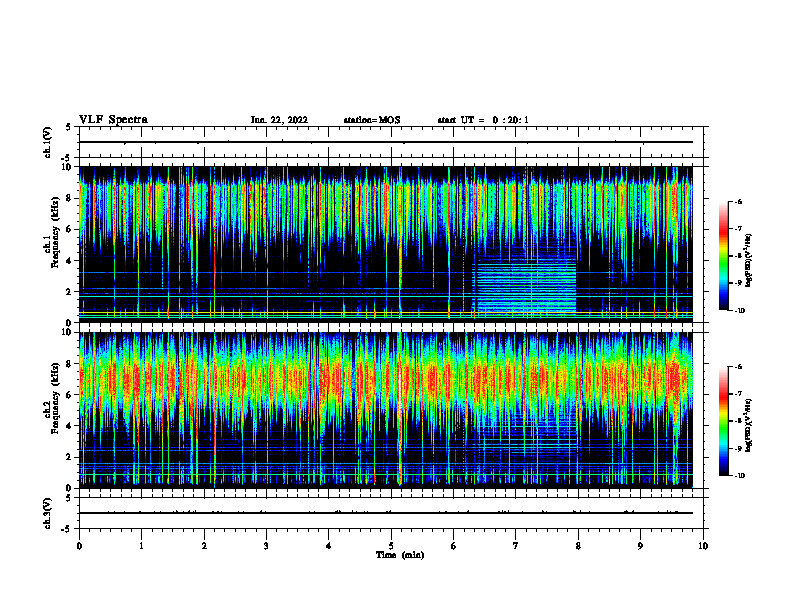792x612 pixels.
Task: Click time axis tick label '2'
Action: pos(204,546)
